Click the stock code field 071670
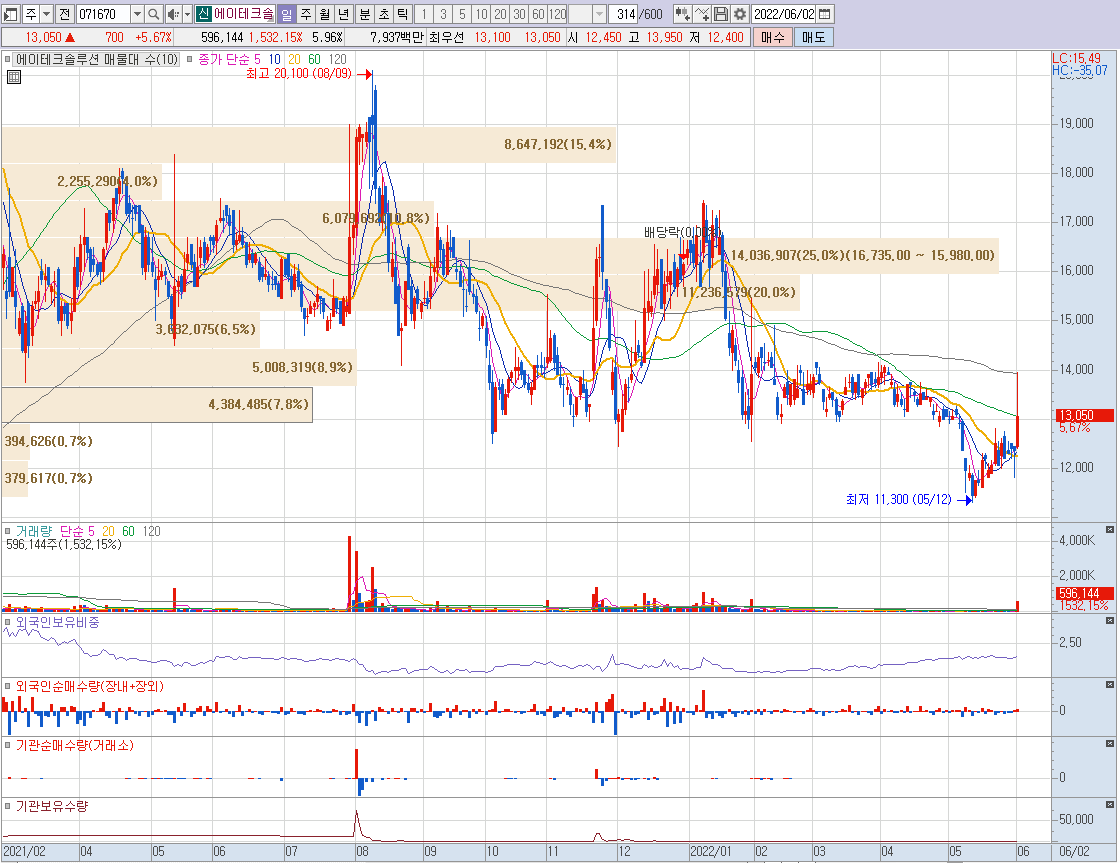The height and width of the screenshot is (863, 1120). 104,14
